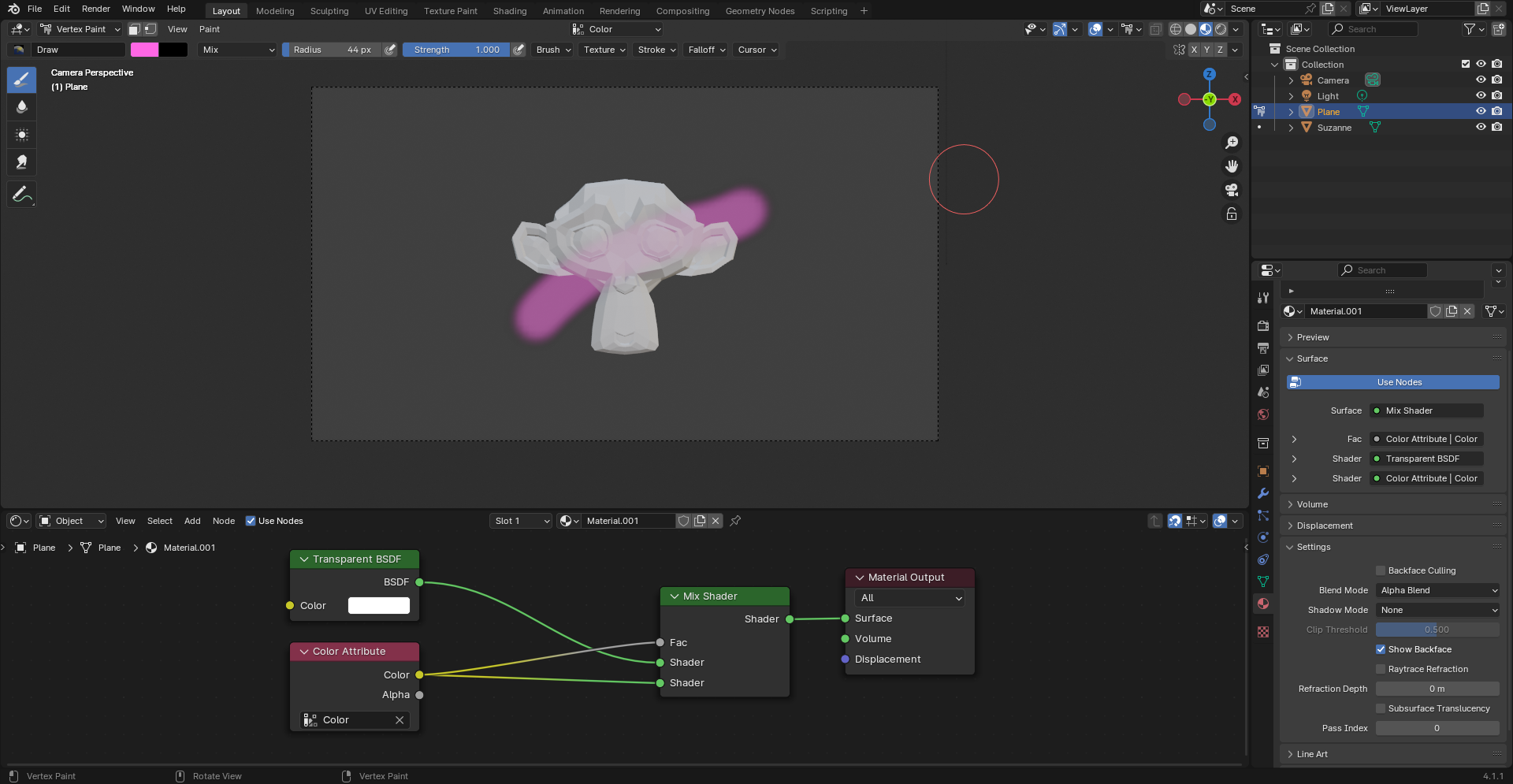Open the Render menu
This screenshot has width=1513, height=784.
[96, 9]
